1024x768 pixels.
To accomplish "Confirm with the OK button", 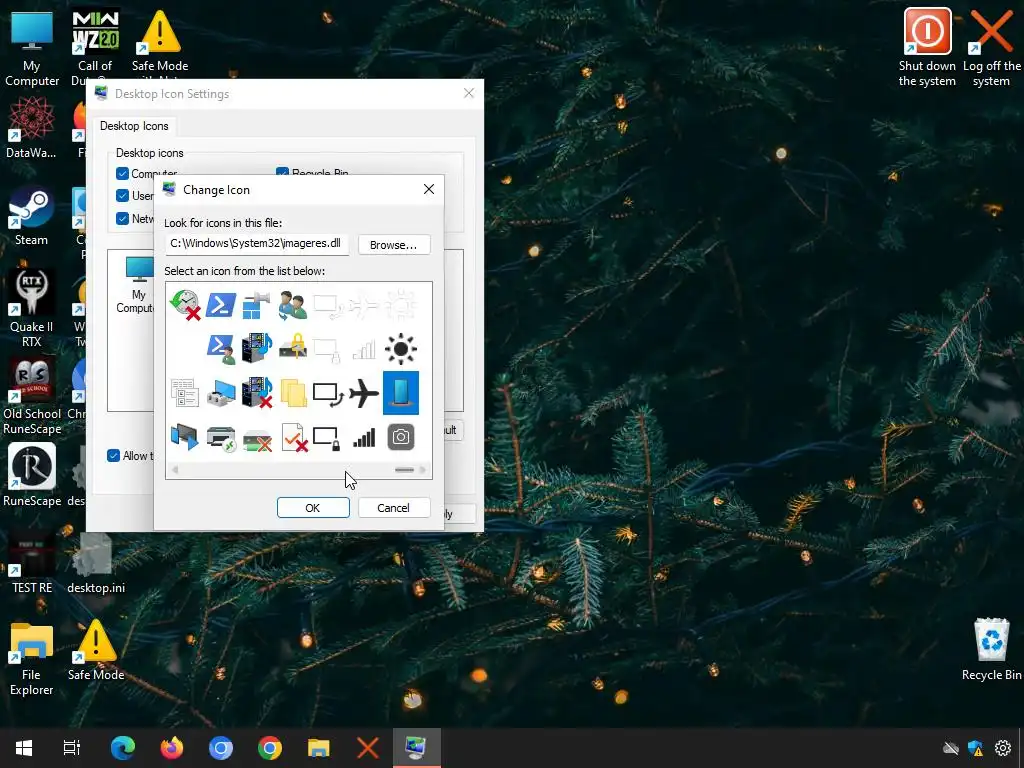I will [x=313, y=507].
